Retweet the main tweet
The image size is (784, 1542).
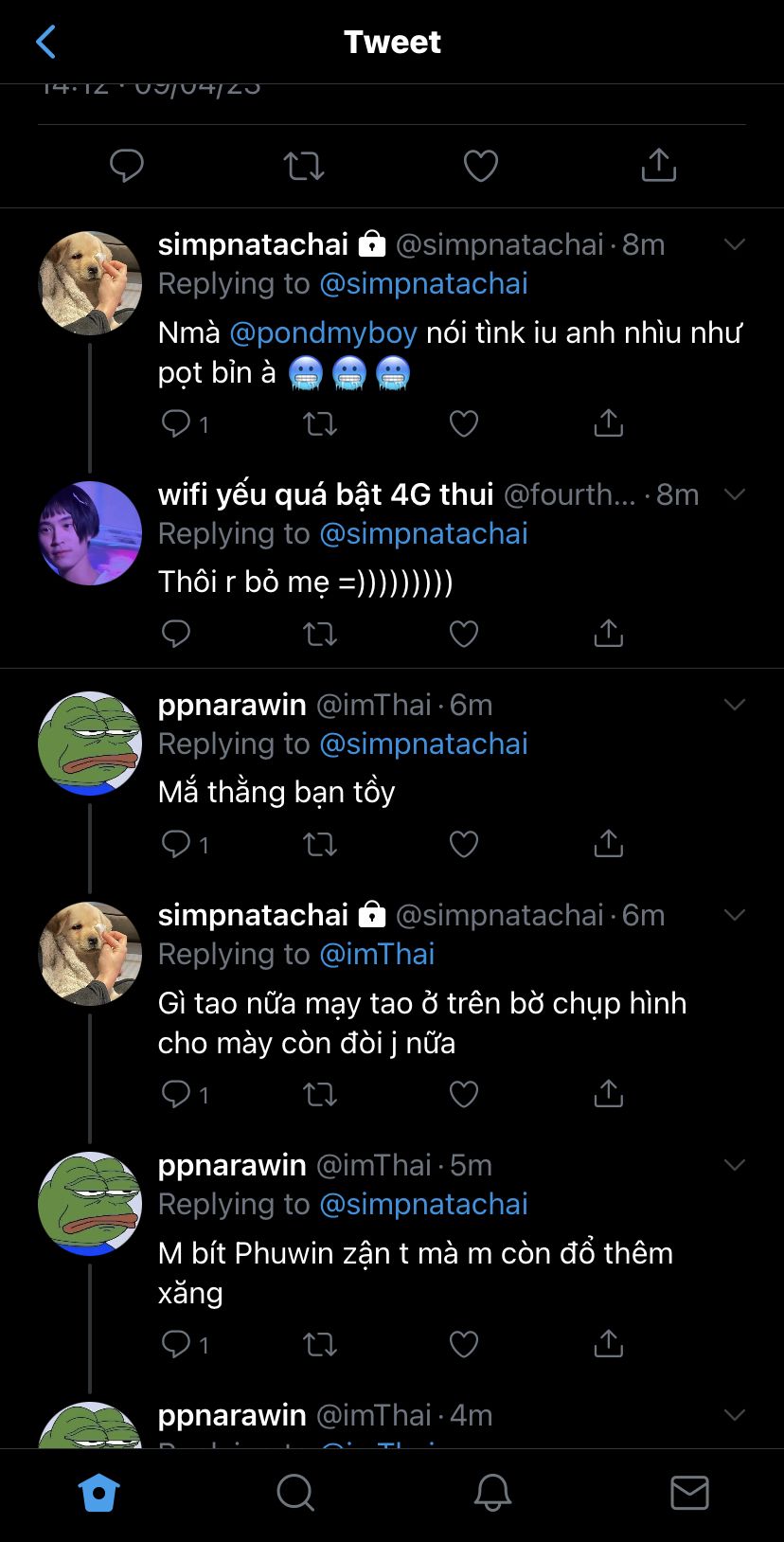(304, 166)
